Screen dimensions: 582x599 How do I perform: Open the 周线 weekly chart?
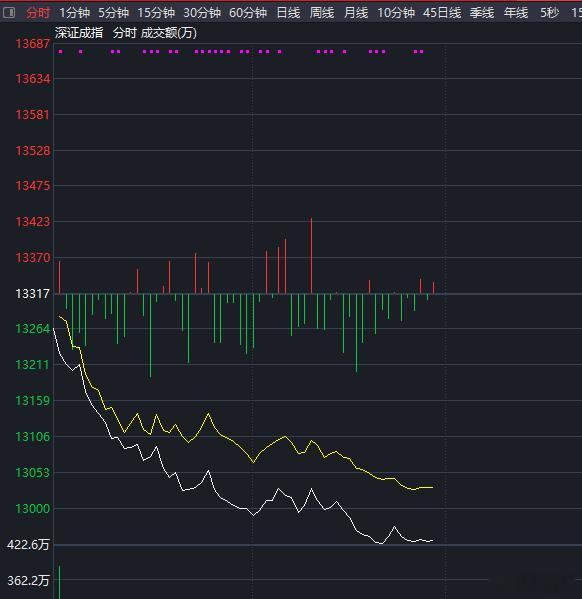[322, 13]
